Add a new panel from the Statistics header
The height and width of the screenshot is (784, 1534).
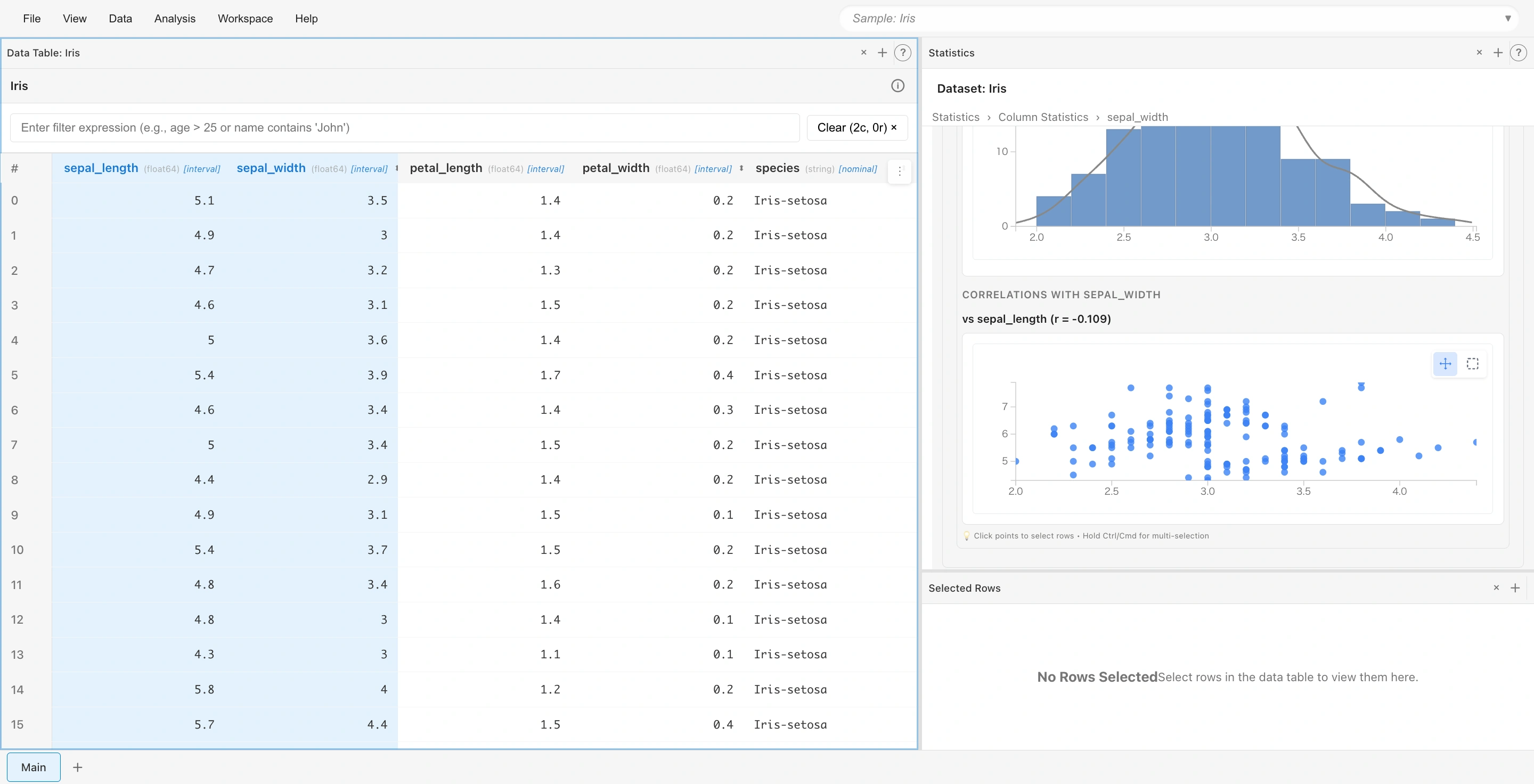coord(1498,53)
